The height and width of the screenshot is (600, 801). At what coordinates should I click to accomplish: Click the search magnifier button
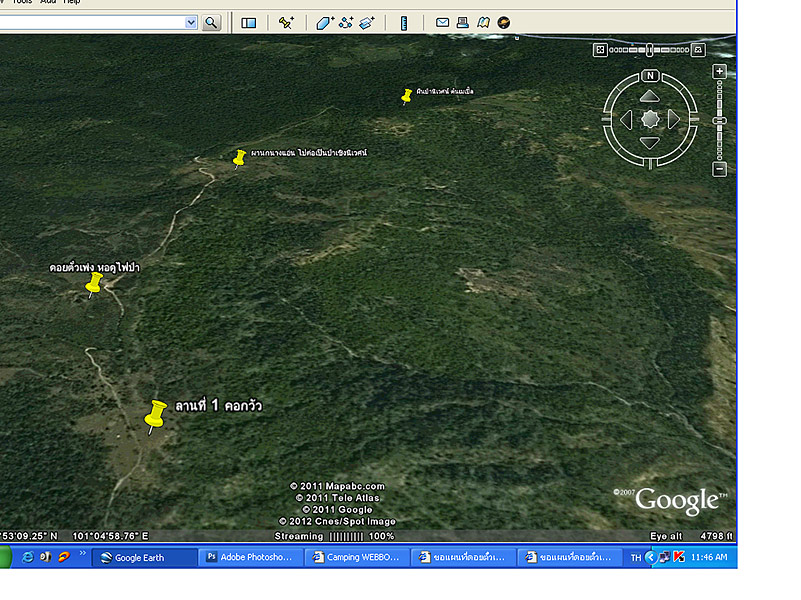211,22
